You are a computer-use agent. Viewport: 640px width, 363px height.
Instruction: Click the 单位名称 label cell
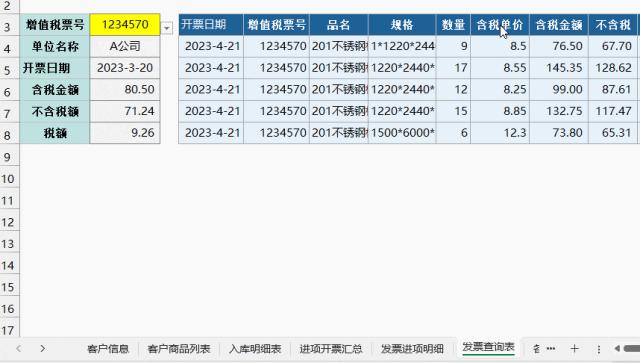pos(55,46)
